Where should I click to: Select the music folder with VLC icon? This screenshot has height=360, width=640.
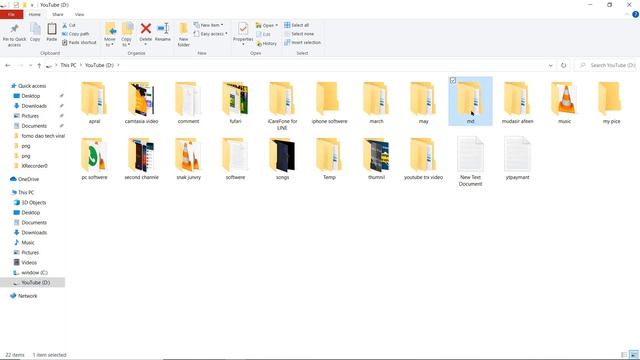tap(564, 102)
